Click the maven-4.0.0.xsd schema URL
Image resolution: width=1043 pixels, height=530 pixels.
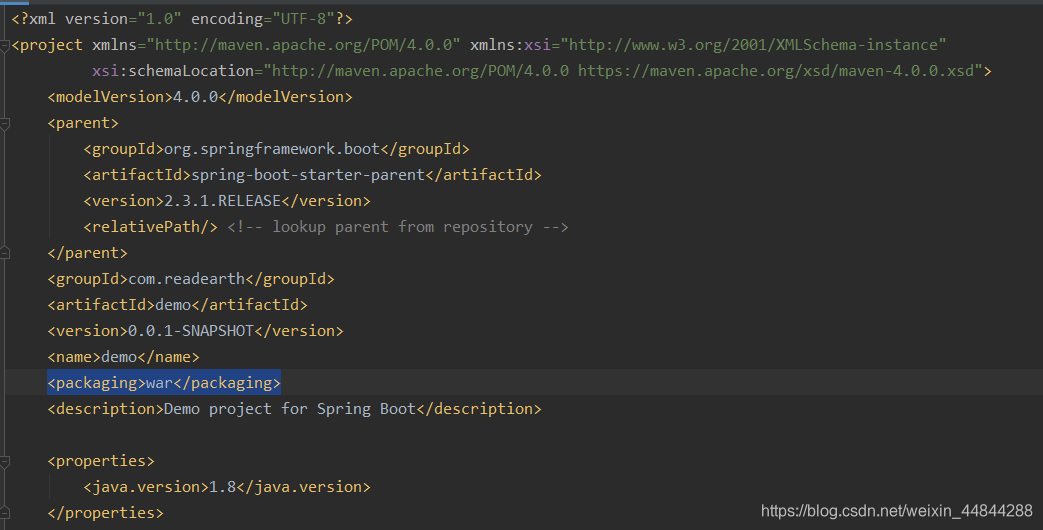778,71
